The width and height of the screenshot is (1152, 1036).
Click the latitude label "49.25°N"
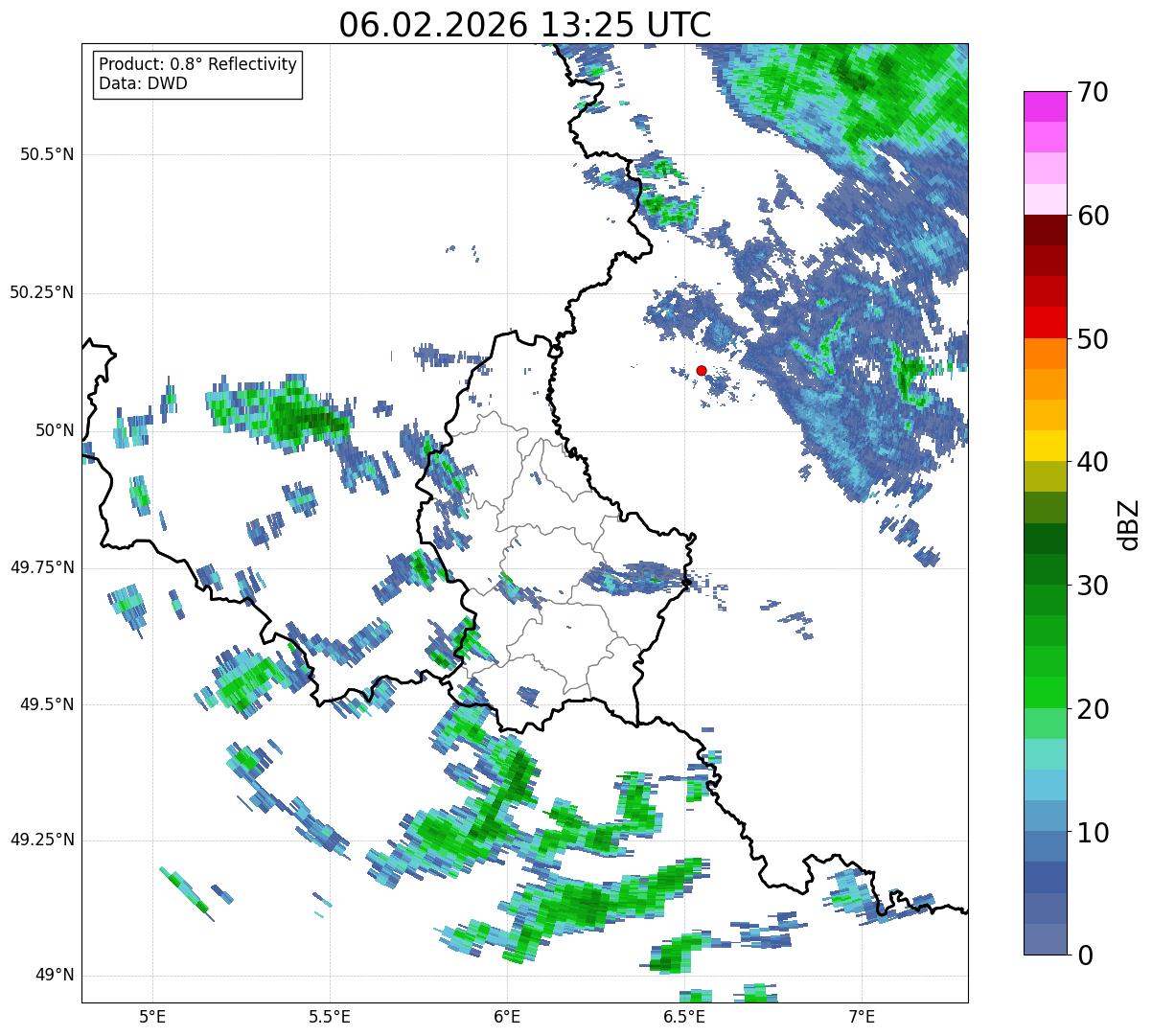click(x=42, y=840)
